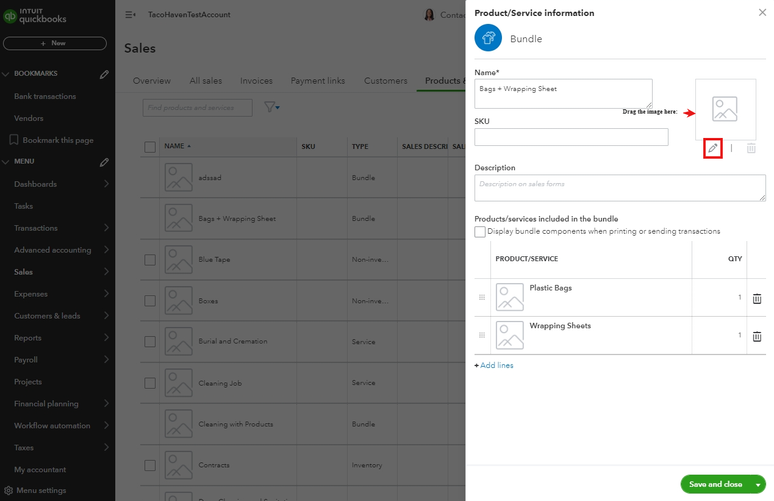The height and width of the screenshot is (501, 774).
Task: Expand the Transactions sidebar menu
Action: pos(106,228)
